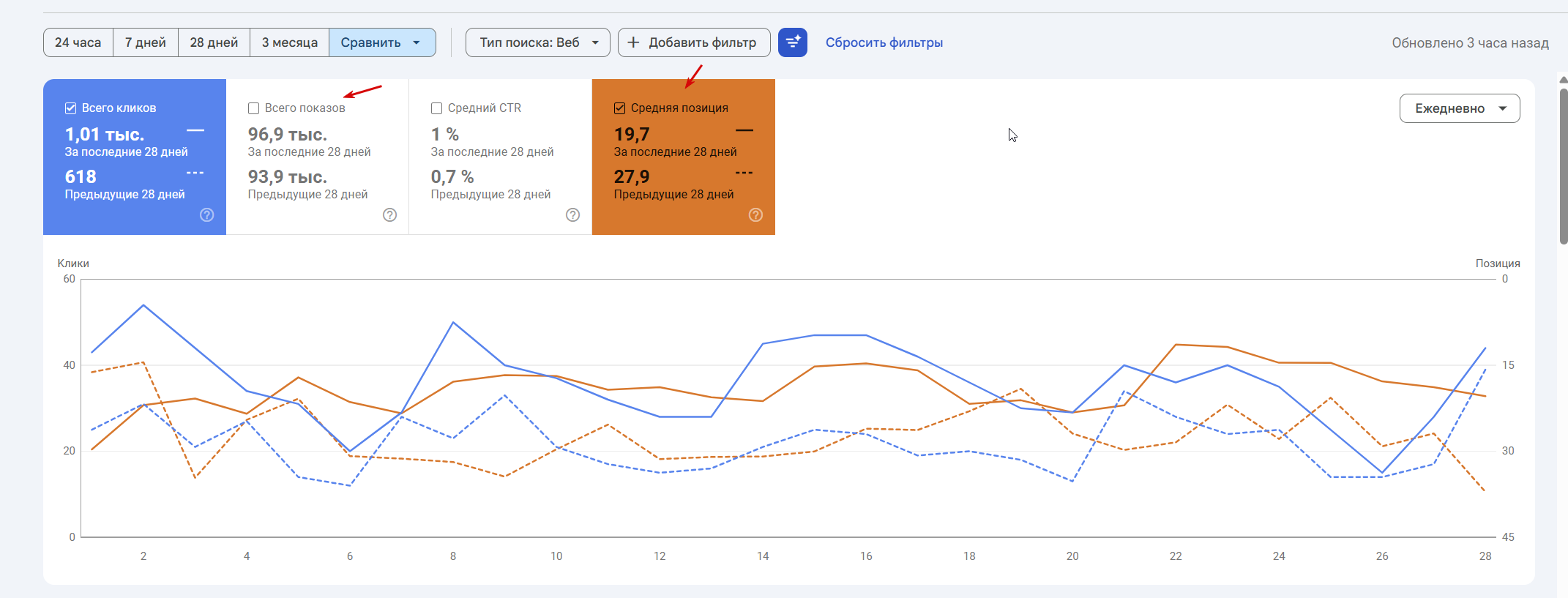The height and width of the screenshot is (598, 1568).
Task: Open the Ежедневно granularity dropdown
Action: pos(1459,108)
